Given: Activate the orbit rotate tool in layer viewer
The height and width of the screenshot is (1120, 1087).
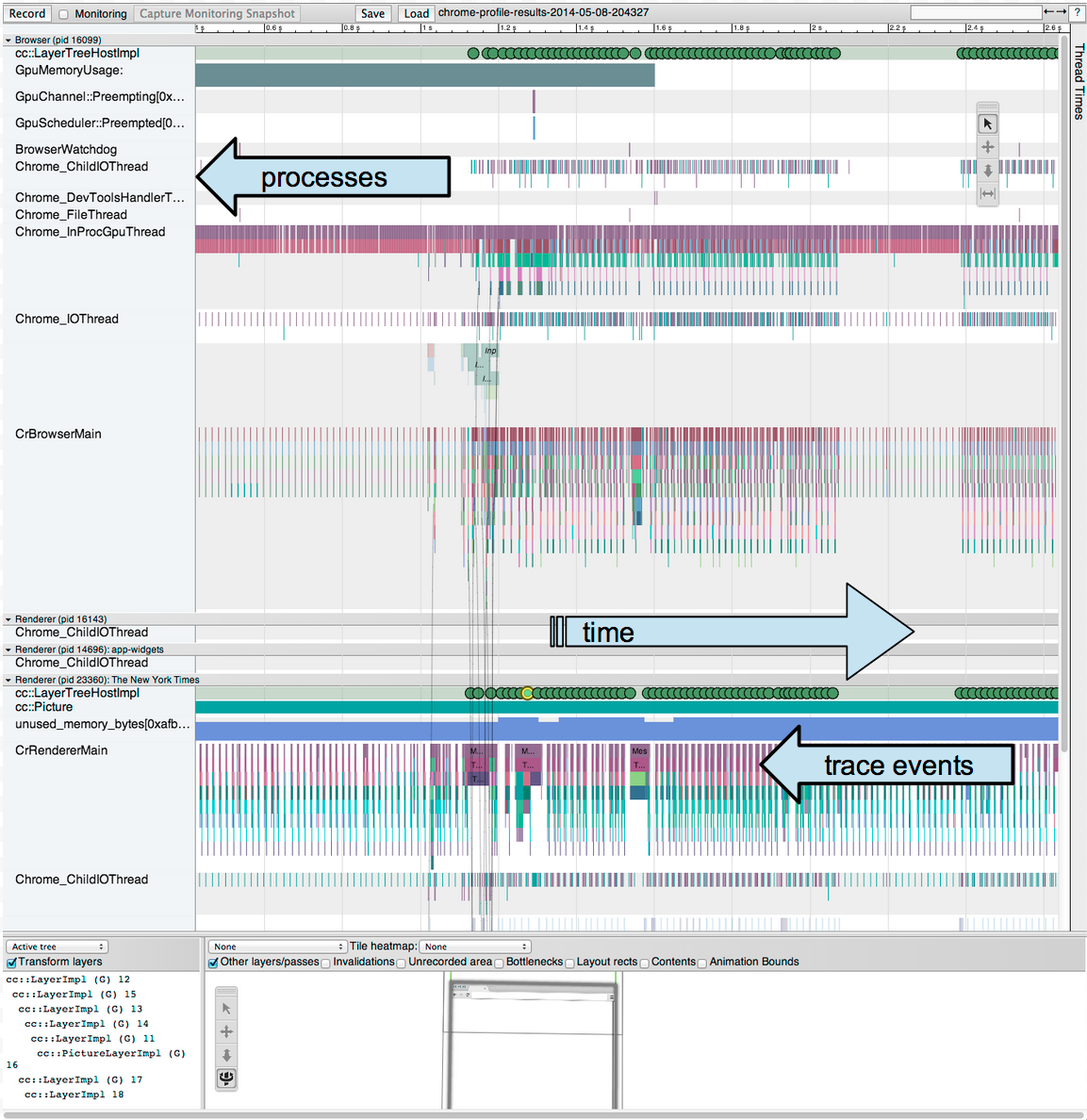Looking at the screenshot, I should click(226, 1078).
